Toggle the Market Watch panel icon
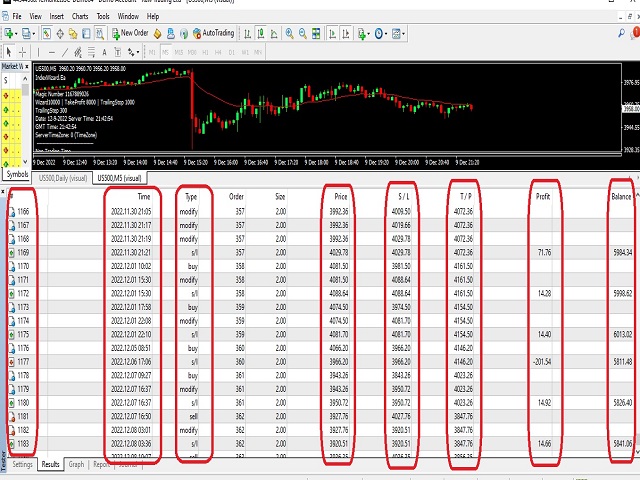The height and width of the screenshot is (480, 640). (46, 33)
